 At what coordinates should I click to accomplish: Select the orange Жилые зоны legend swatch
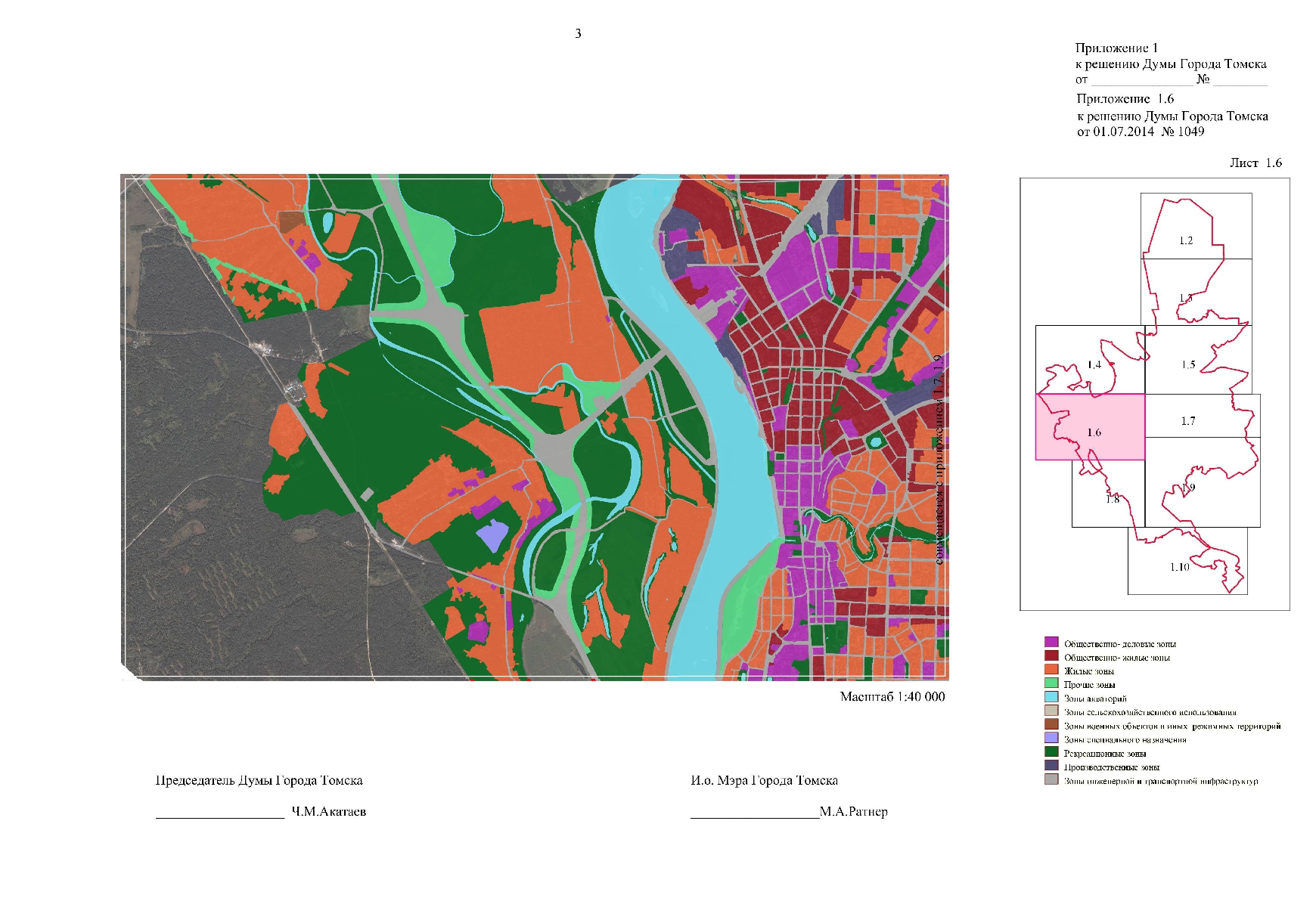click(x=1051, y=670)
